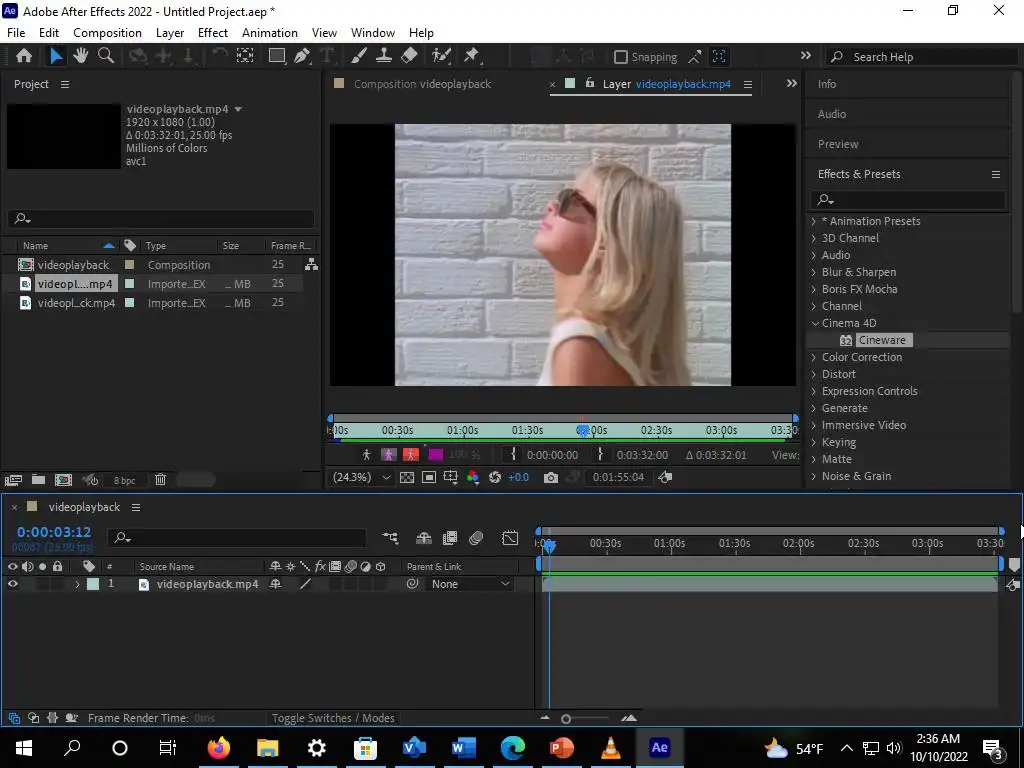Enable Motion Blur for timeline layers
The image size is (1024, 768).
[476, 538]
